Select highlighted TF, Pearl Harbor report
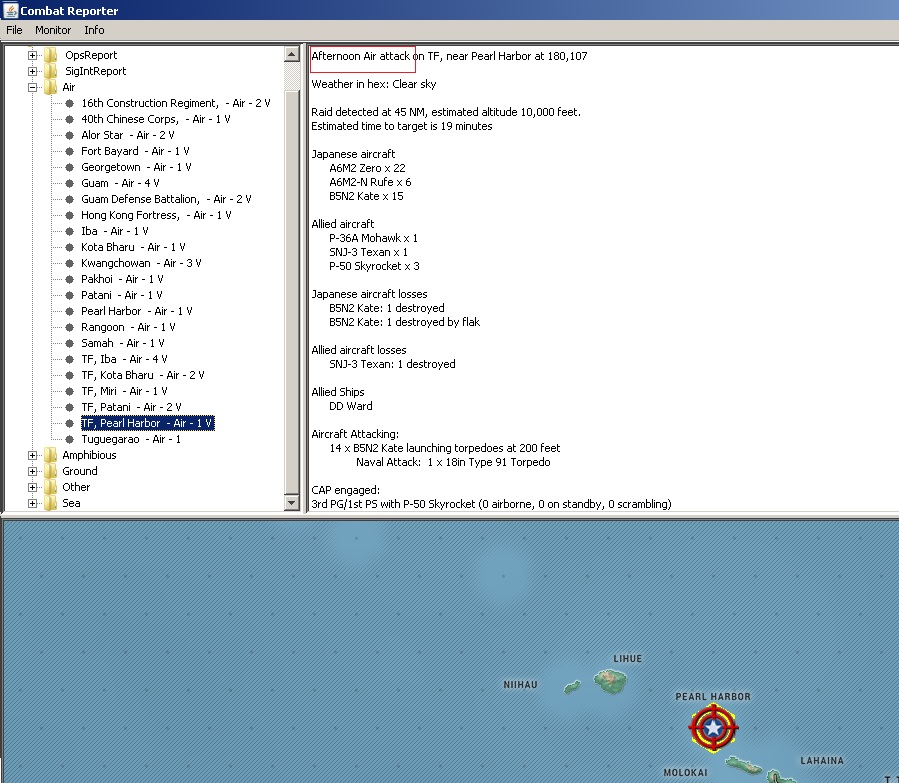The width and height of the screenshot is (899, 783). 148,424
